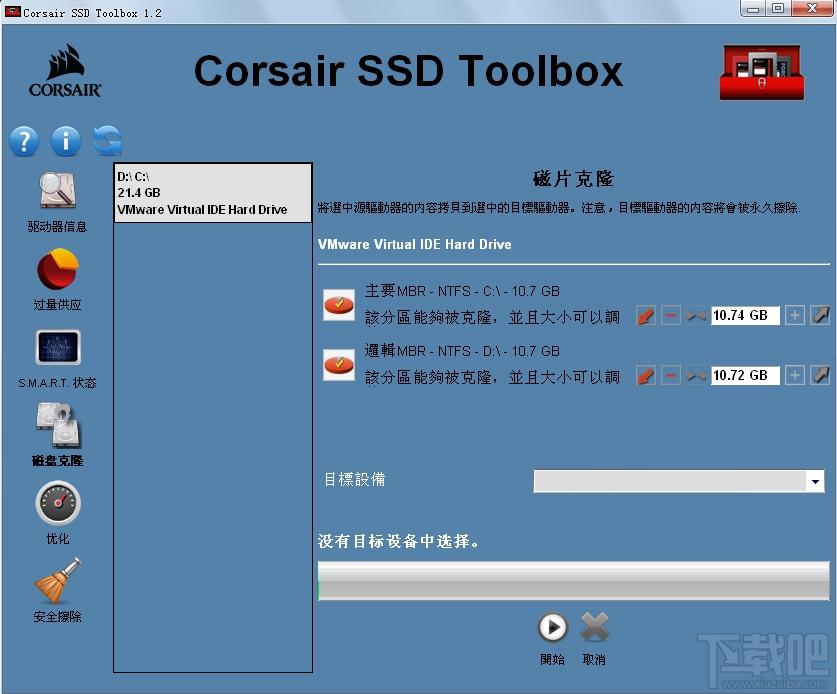Click the expand arrow icon on the C:\ row

click(820, 316)
